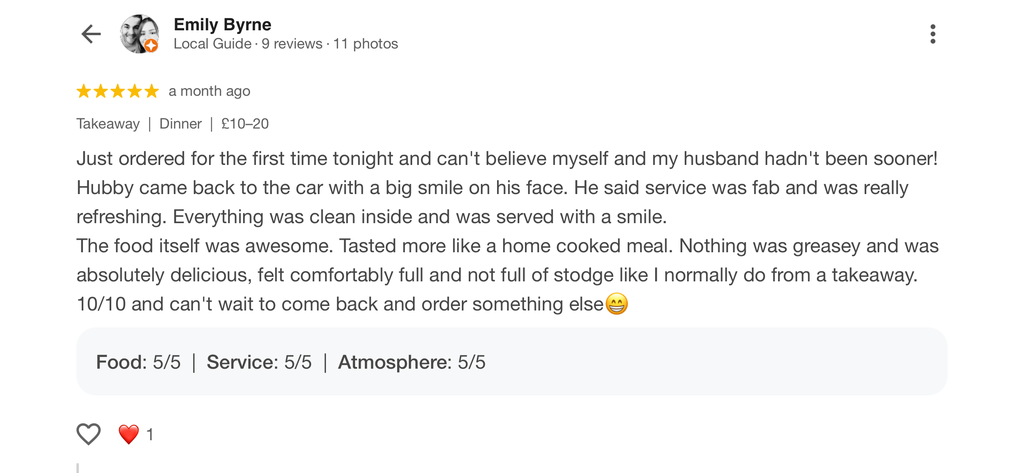Click the Atmosphere: 5/5 rating

411,362
